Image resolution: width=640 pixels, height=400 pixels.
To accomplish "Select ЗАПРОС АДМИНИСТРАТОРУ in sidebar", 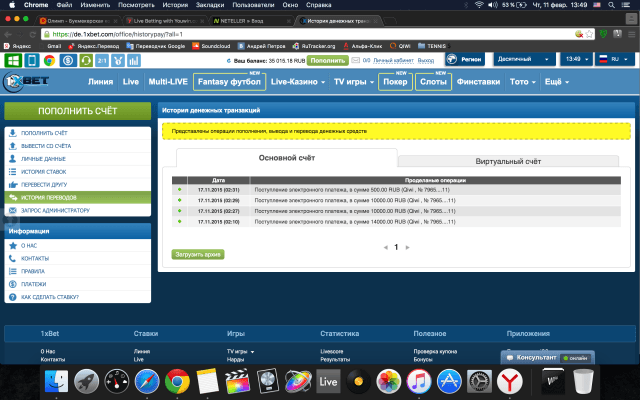I will (78, 211).
